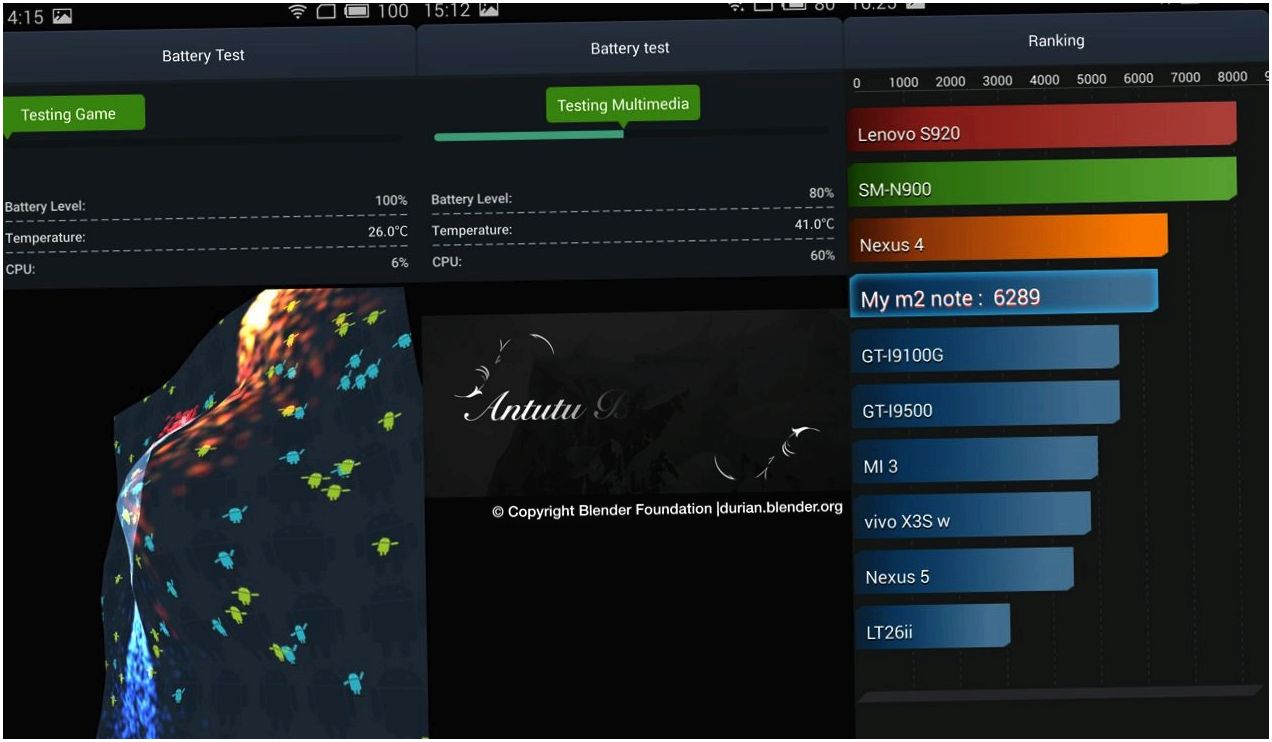1272x742 pixels.
Task: Select the GT-I9100G ranking bar
Action: (985, 351)
